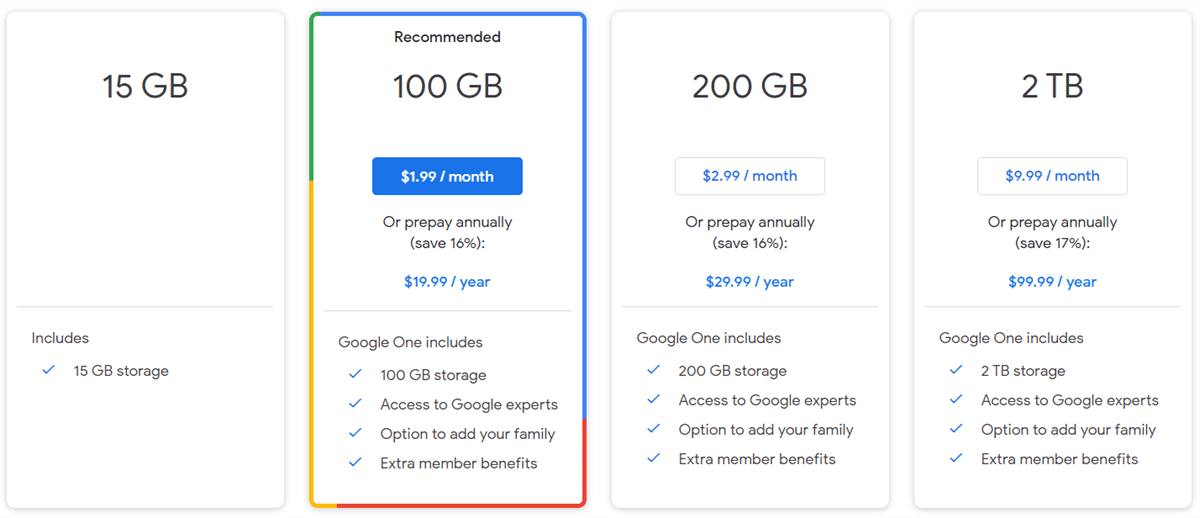Click the $1.99 / month button
Viewport: 1200px width, 518px height.
447,176
